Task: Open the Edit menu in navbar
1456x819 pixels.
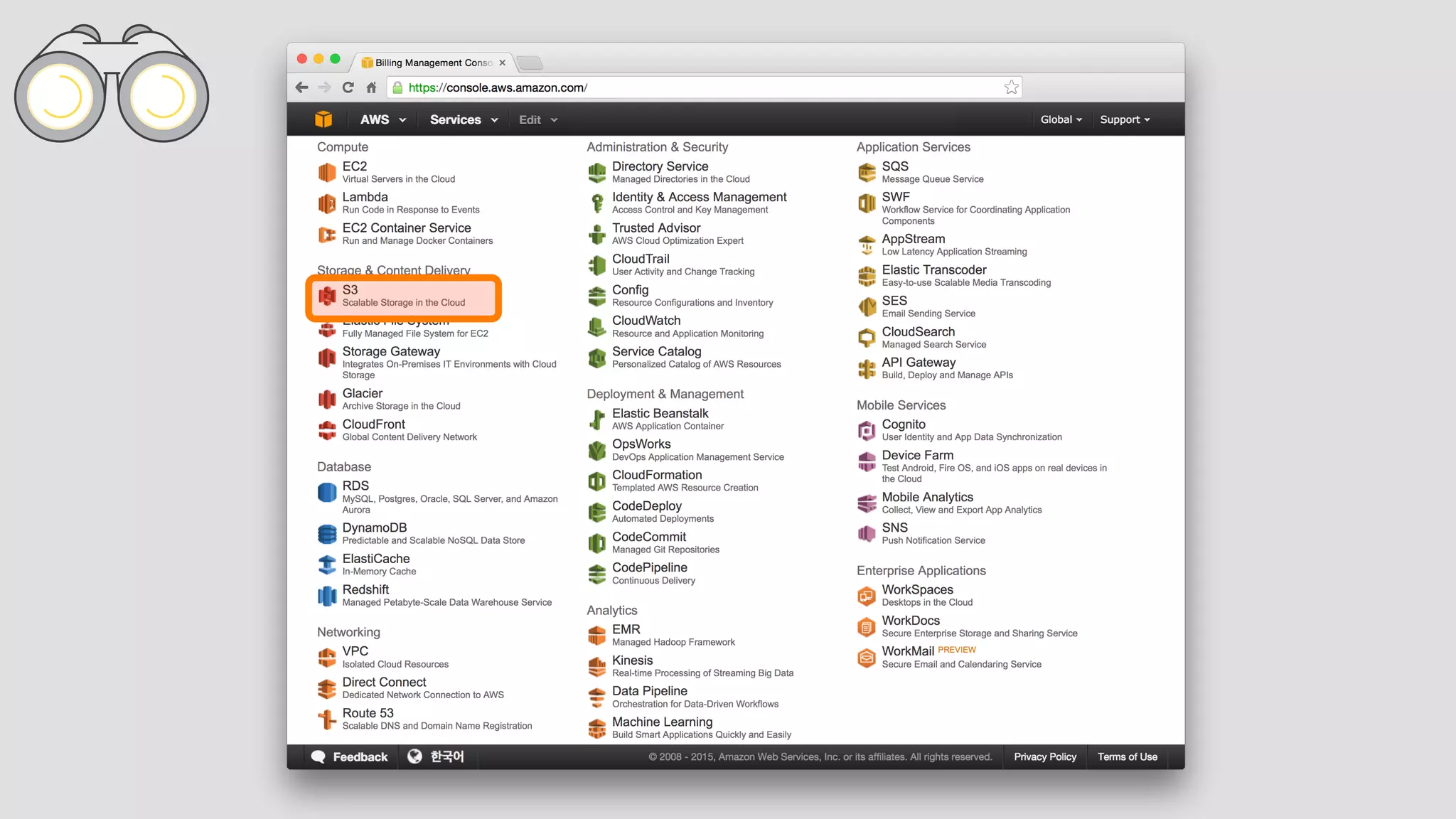Action: [537, 119]
